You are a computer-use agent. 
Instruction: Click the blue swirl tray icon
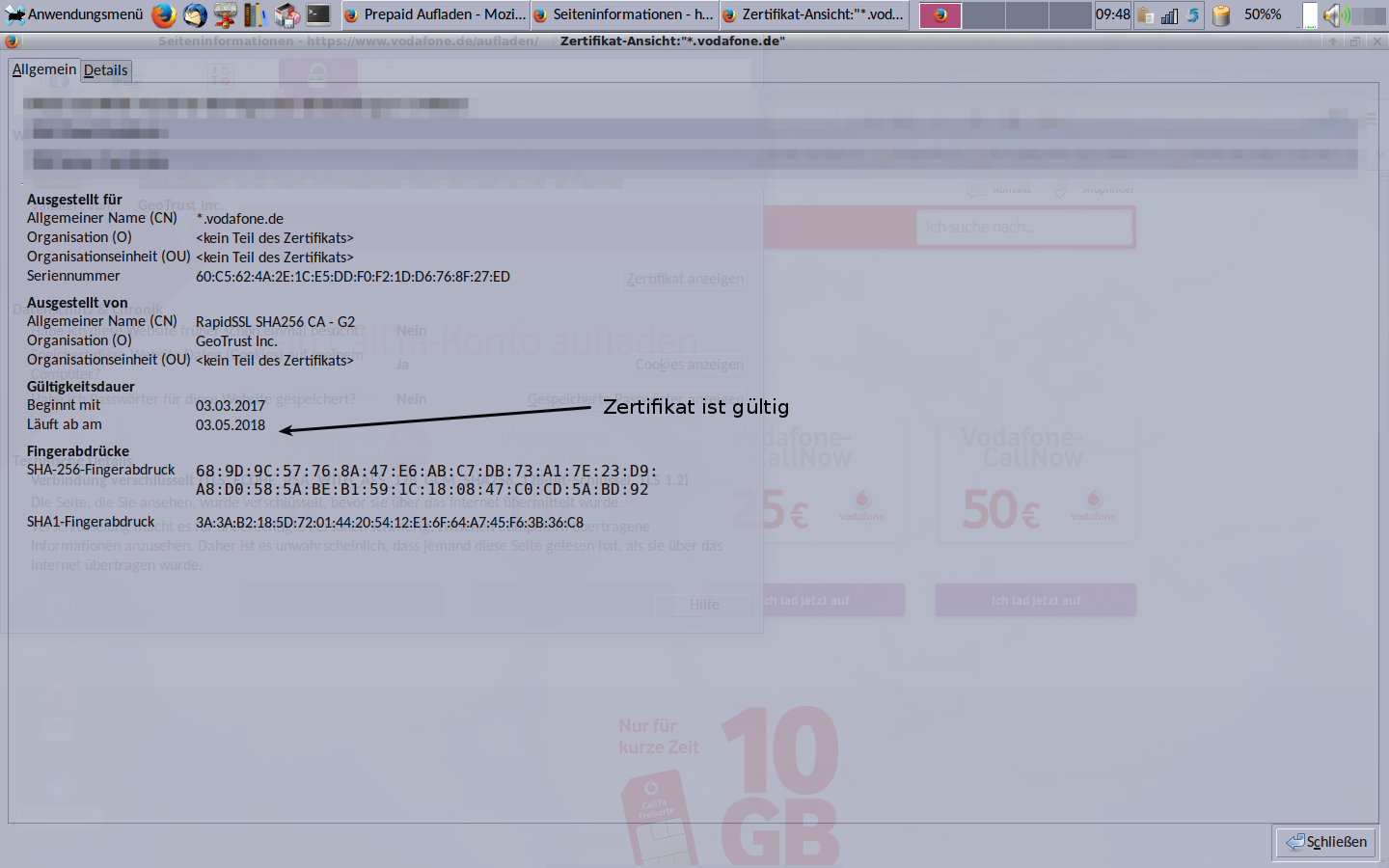[x=1193, y=14]
